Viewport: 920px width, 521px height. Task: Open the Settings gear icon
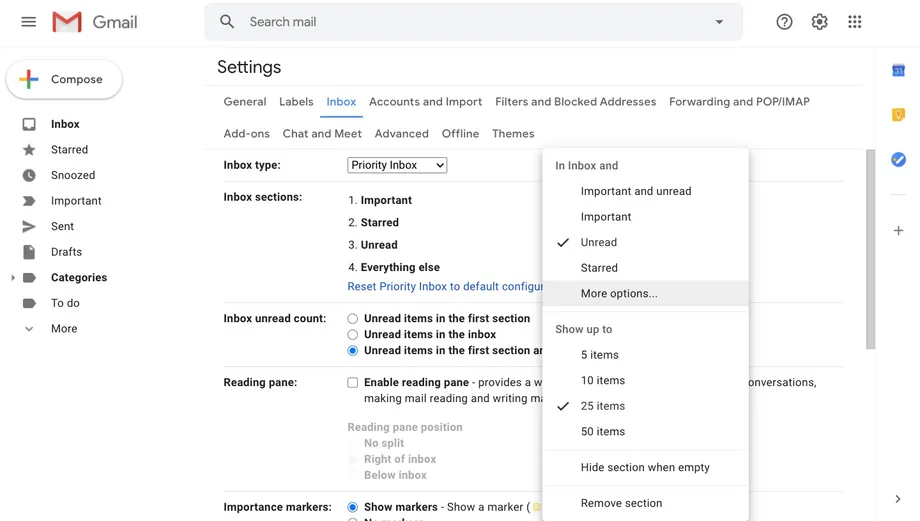[x=819, y=22]
